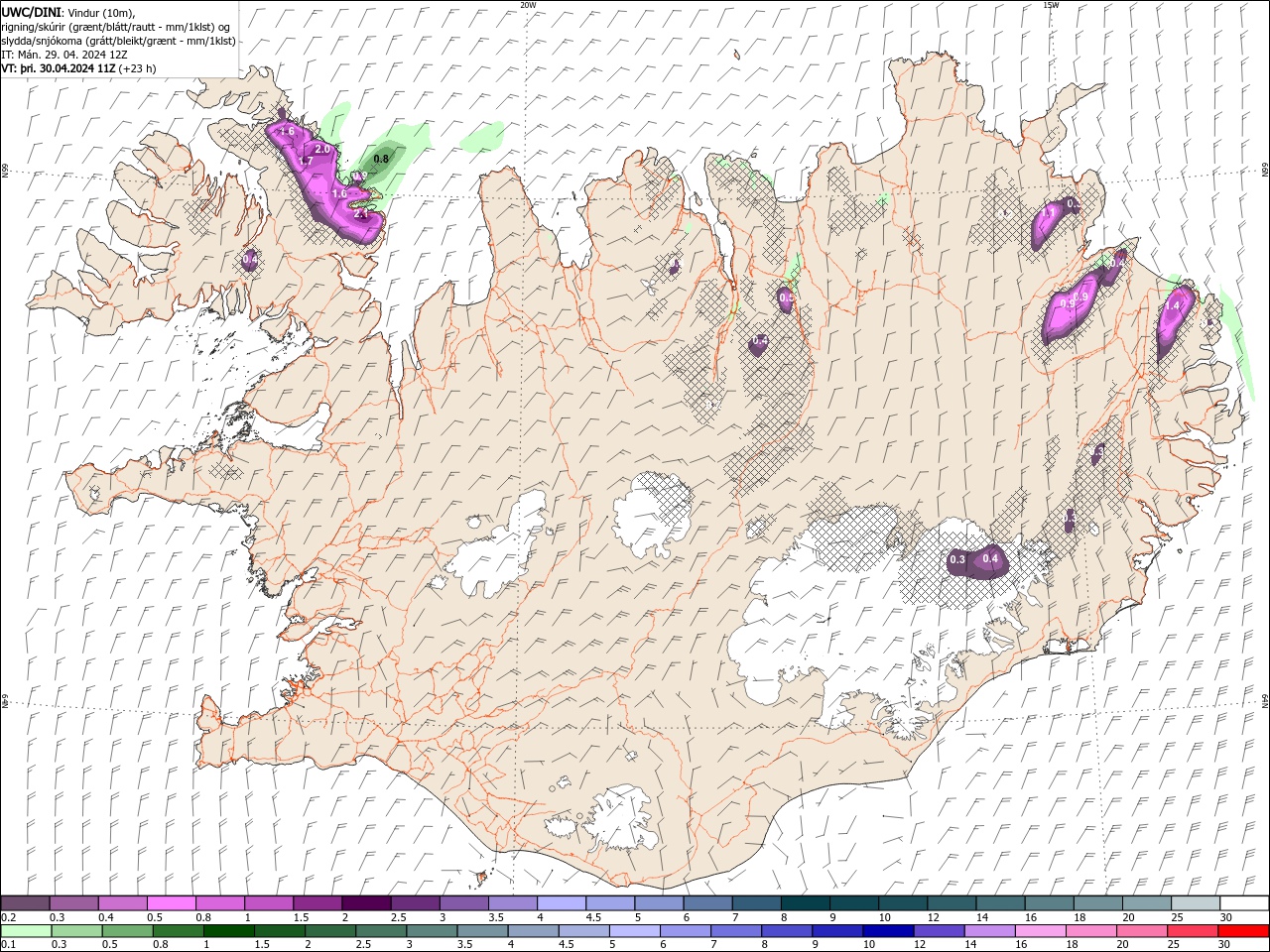1270x952 pixels.
Task: Click the 0.8 value in the green rain patch
Action: 381,159
